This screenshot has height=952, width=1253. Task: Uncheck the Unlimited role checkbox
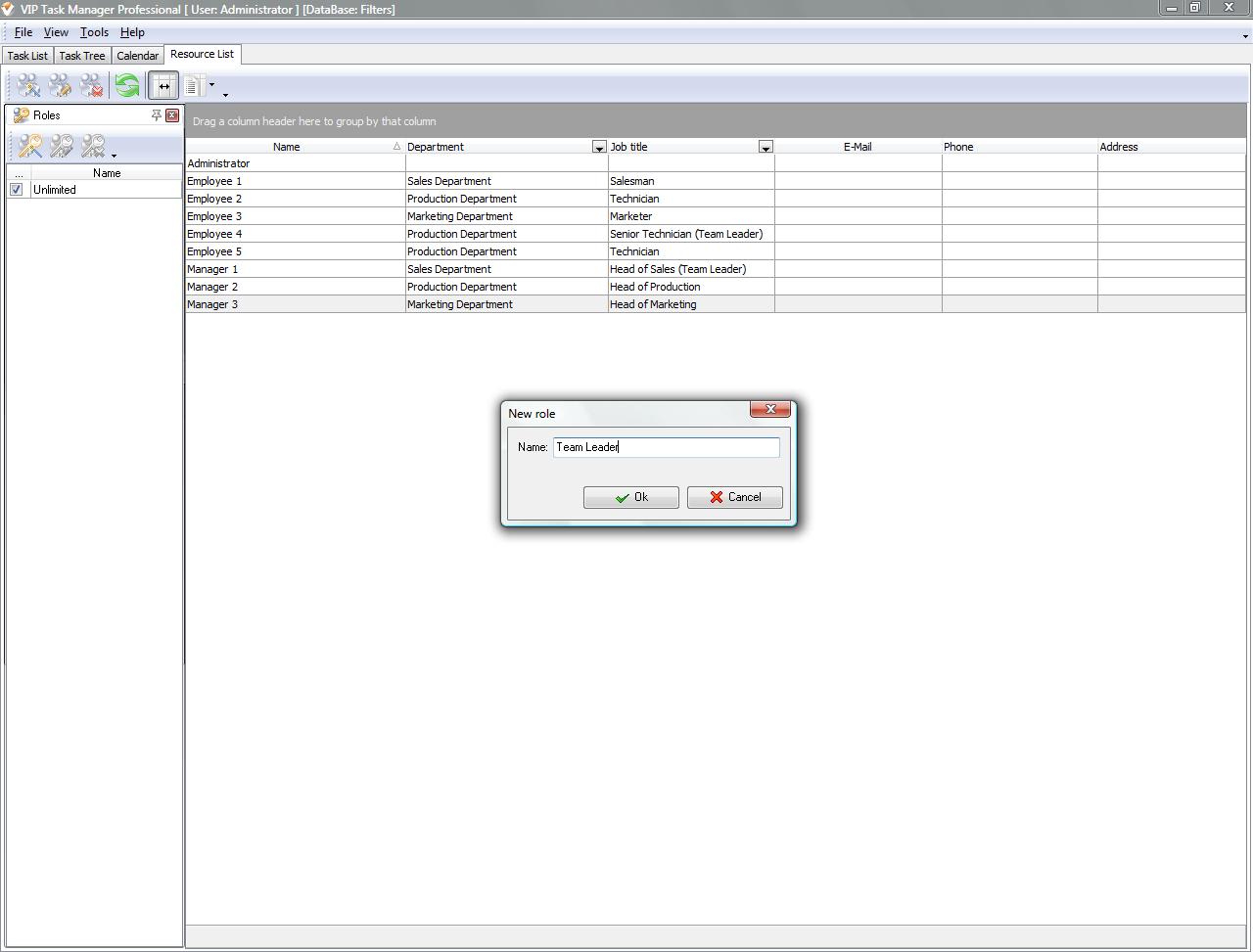pyautogui.click(x=17, y=190)
